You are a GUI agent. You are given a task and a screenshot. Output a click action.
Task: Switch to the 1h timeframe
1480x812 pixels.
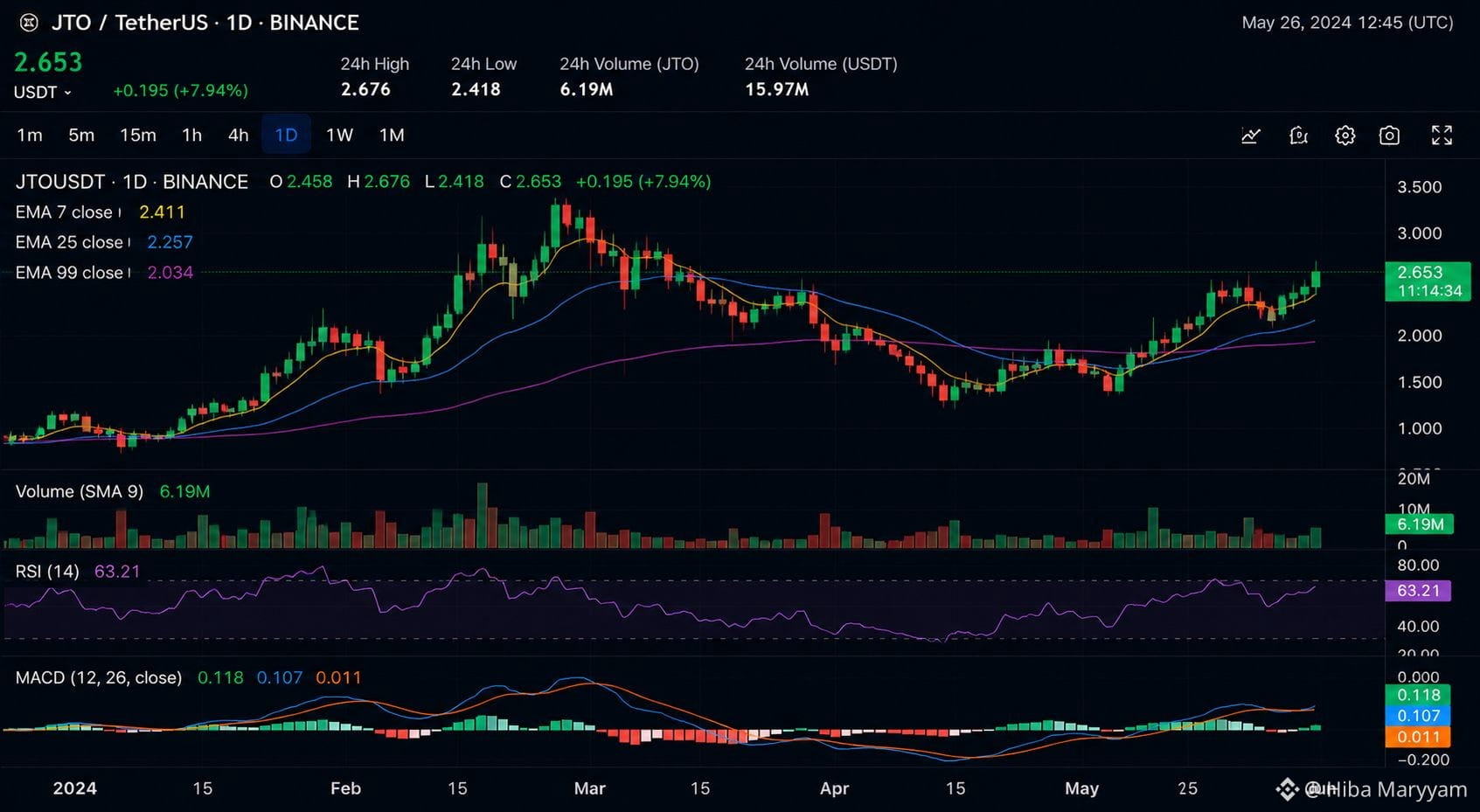[x=191, y=135]
